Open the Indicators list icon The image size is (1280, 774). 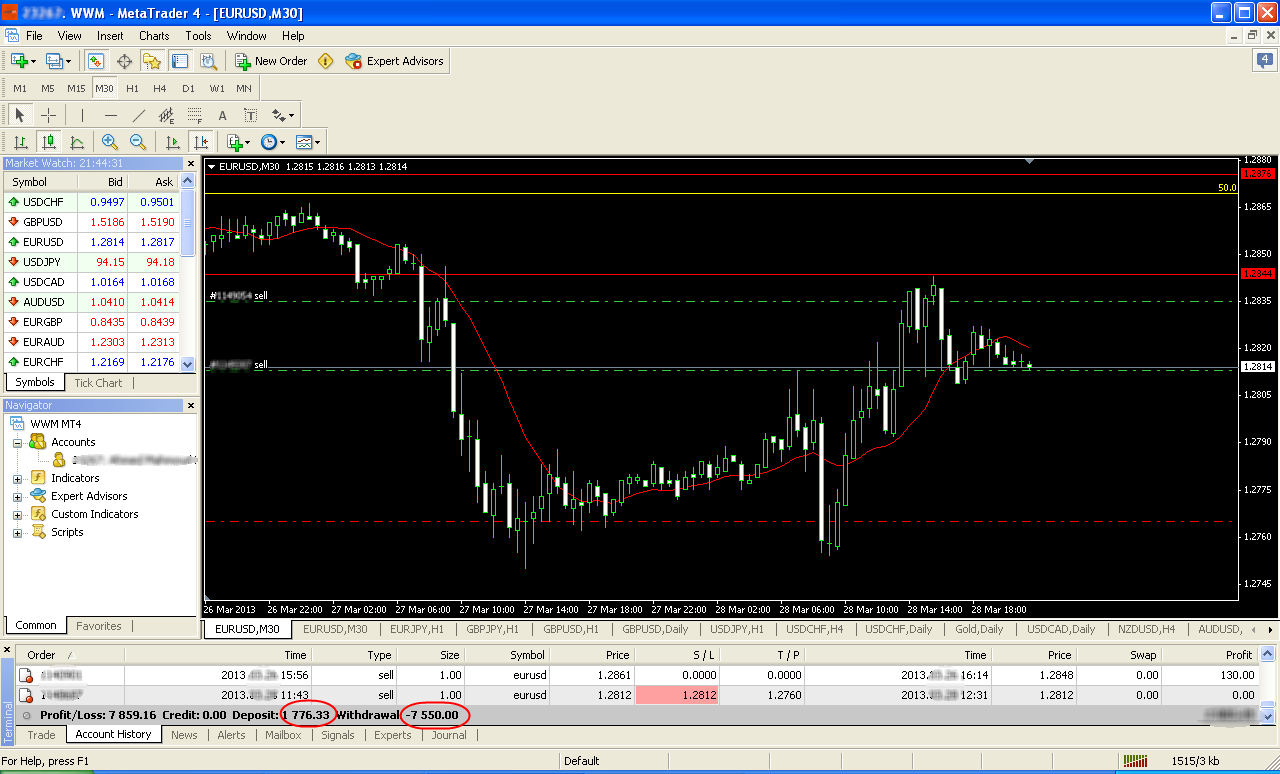pos(234,142)
